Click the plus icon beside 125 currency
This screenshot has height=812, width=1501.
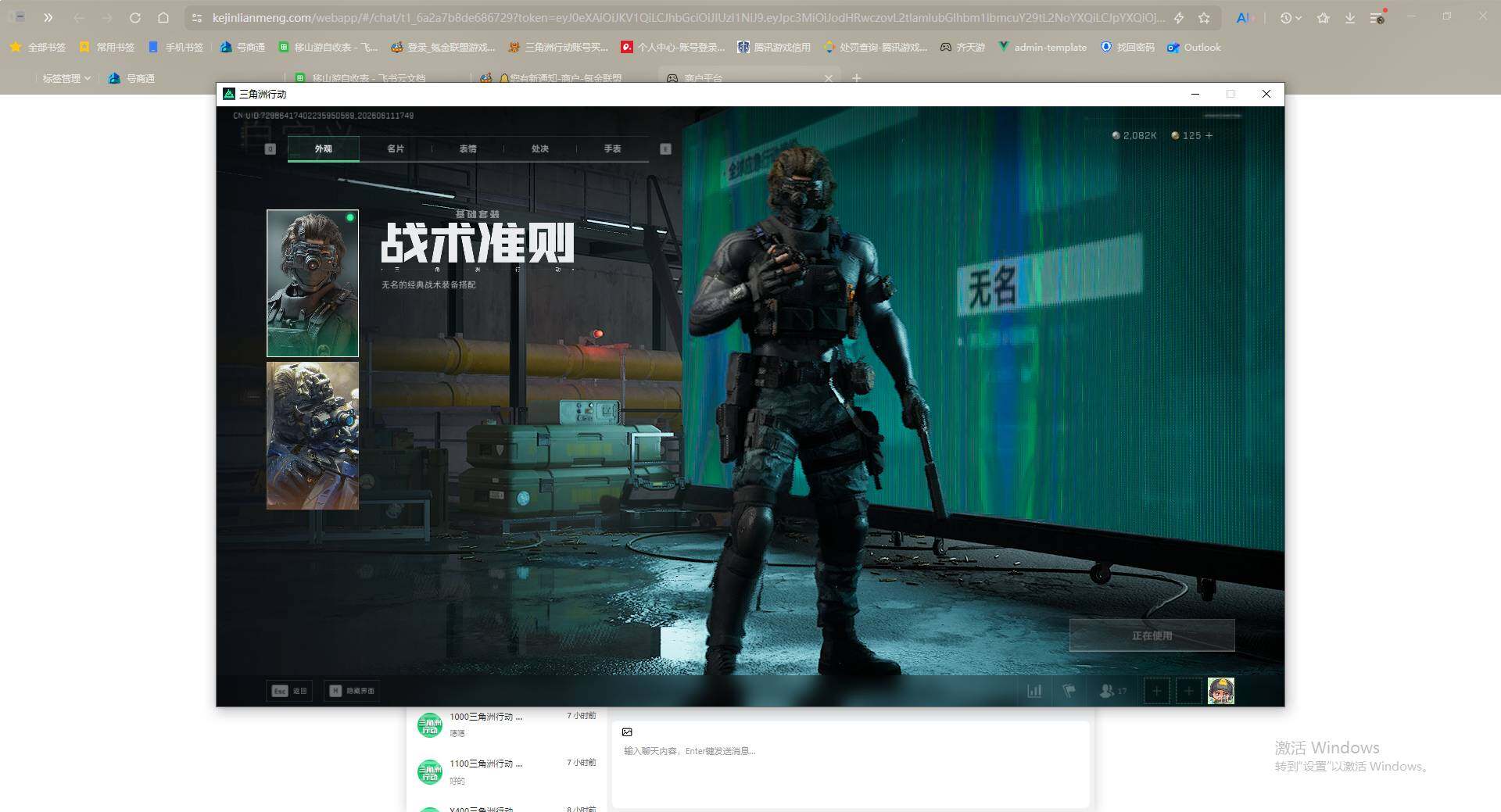pos(1209,135)
